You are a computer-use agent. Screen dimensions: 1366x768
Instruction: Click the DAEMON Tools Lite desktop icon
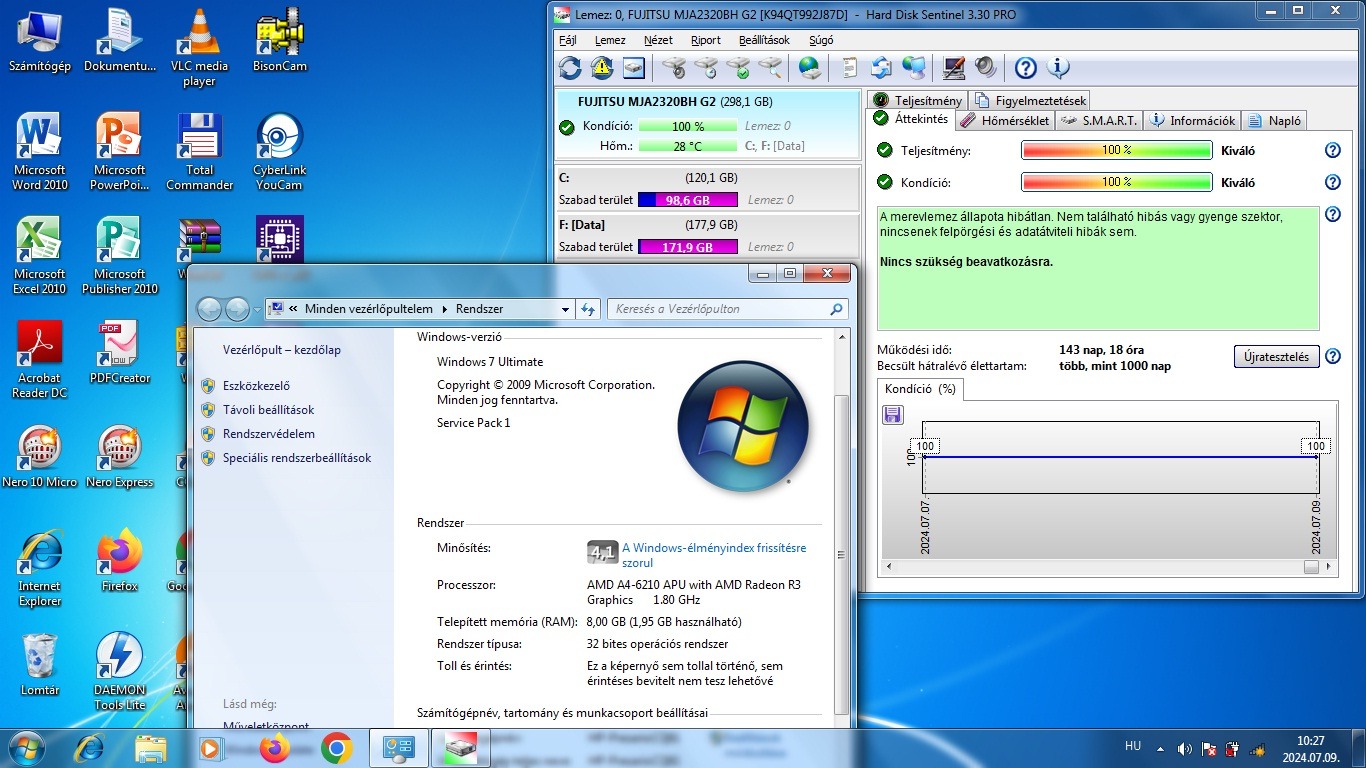click(x=120, y=671)
